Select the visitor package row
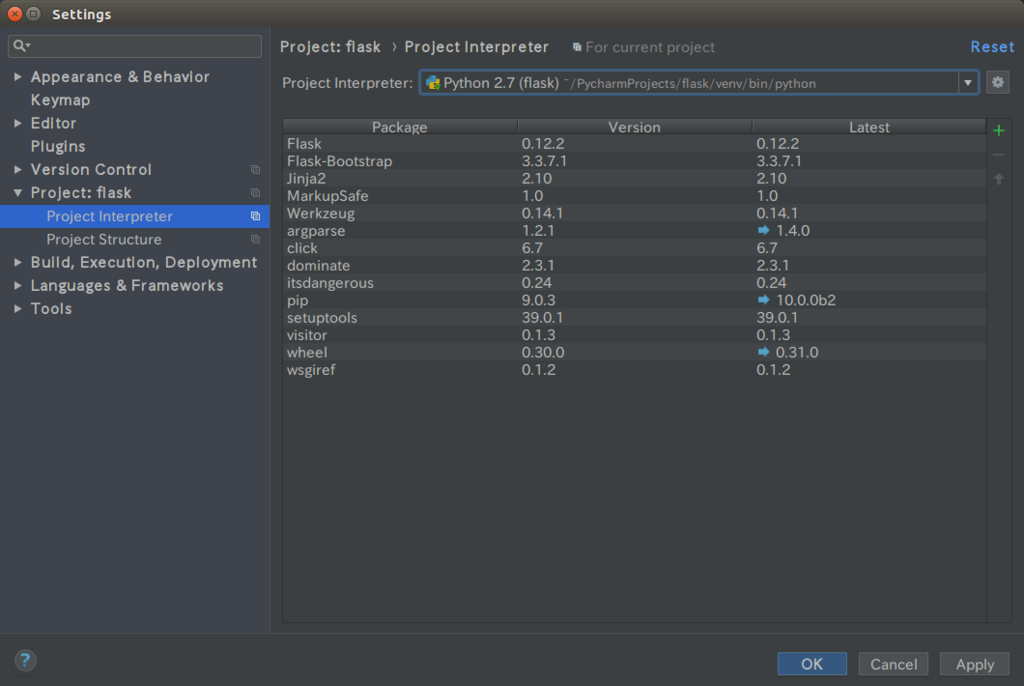This screenshot has height=686, width=1024. (634, 335)
